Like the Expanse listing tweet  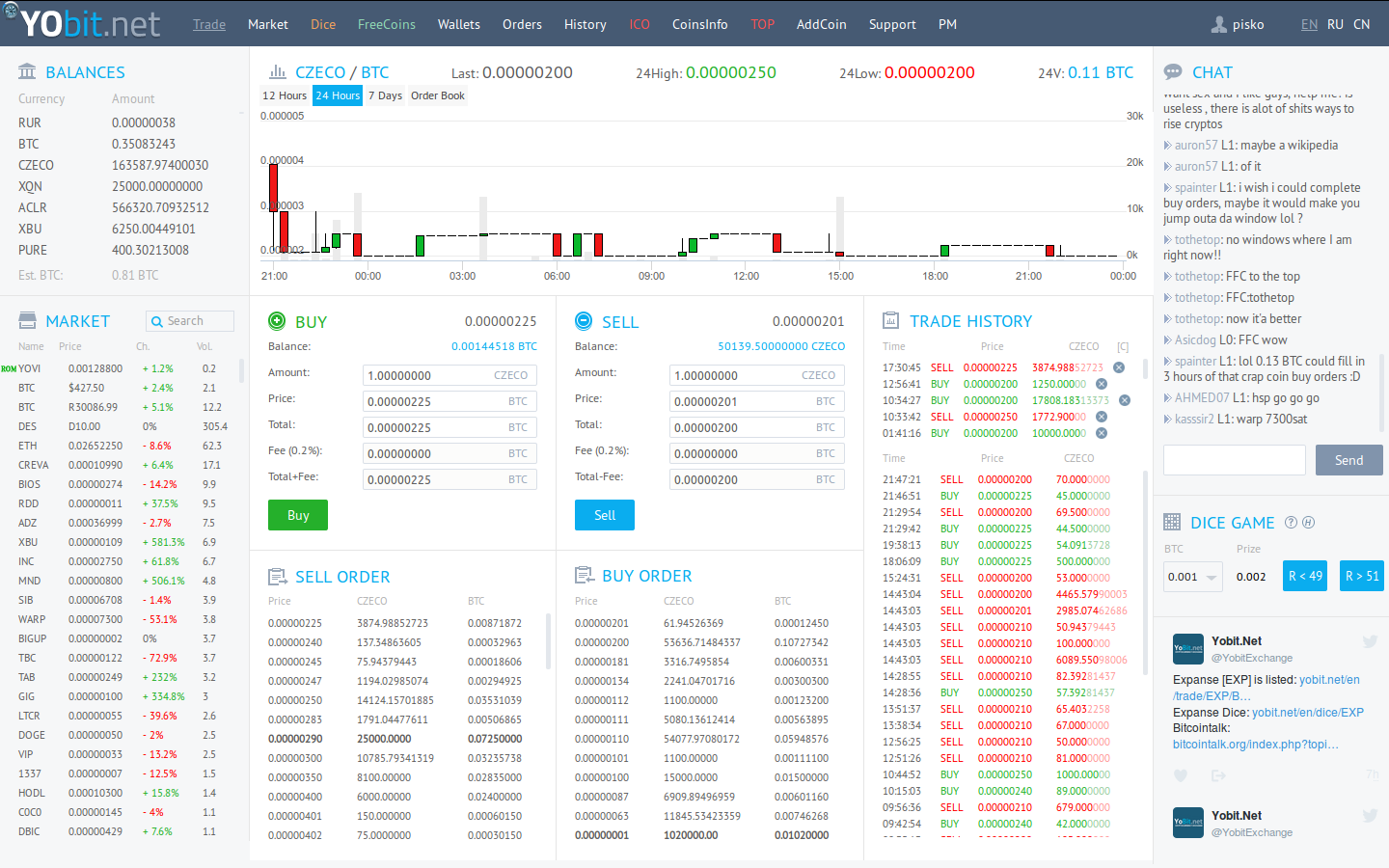click(1181, 774)
